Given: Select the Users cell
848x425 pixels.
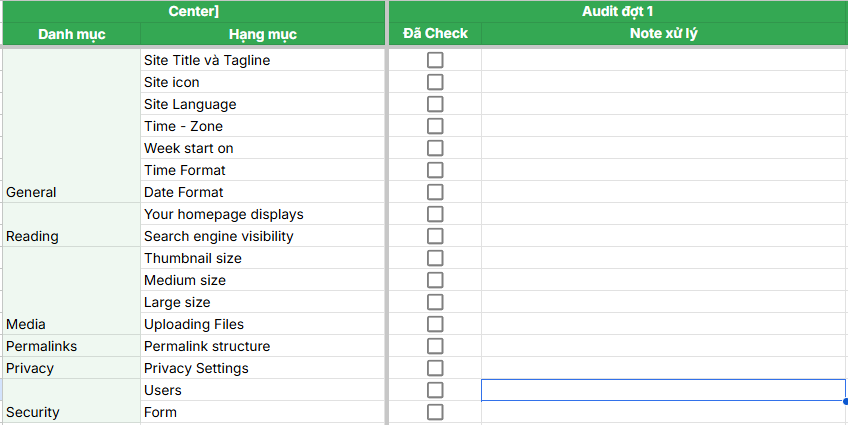Looking at the screenshot, I should (x=262, y=390).
